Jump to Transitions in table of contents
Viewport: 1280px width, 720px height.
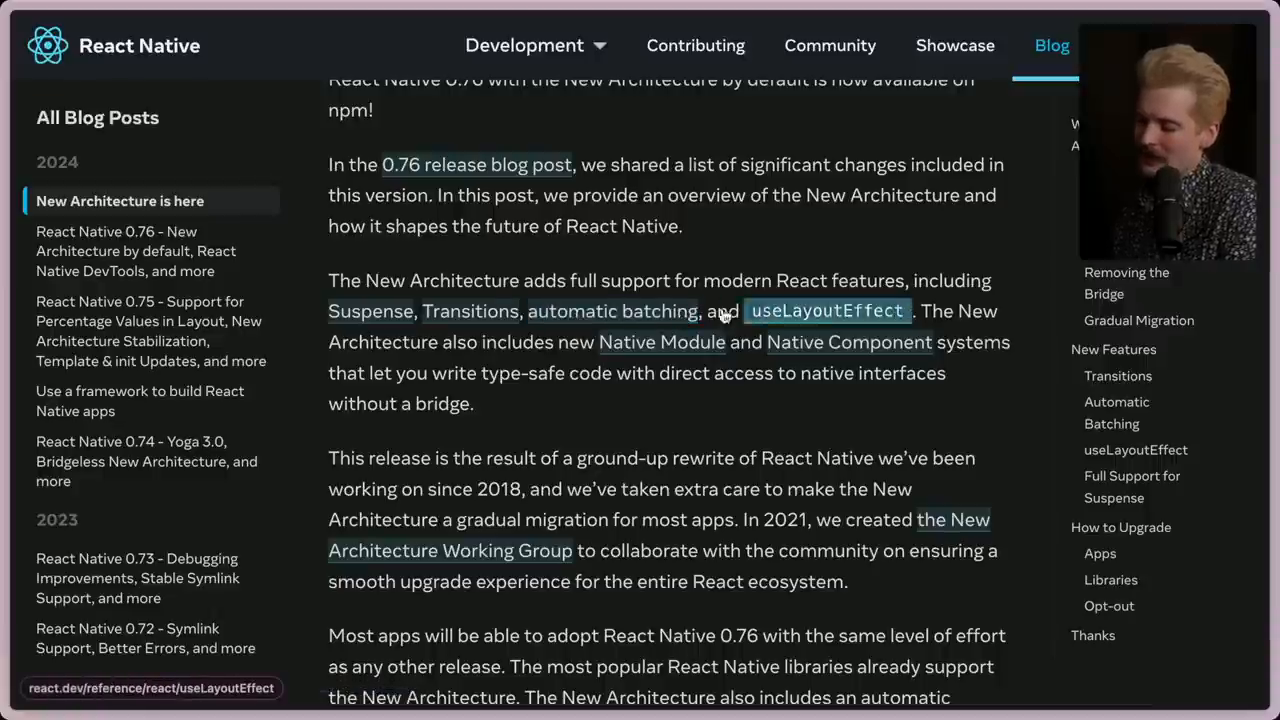point(1118,376)
